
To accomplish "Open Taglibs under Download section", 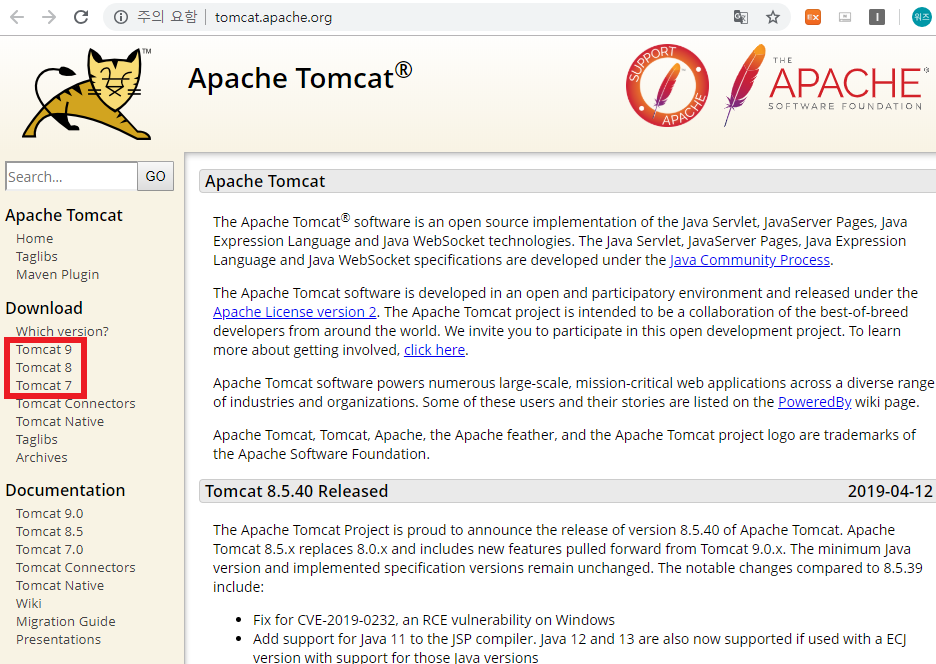I will (x=36, y=439).
